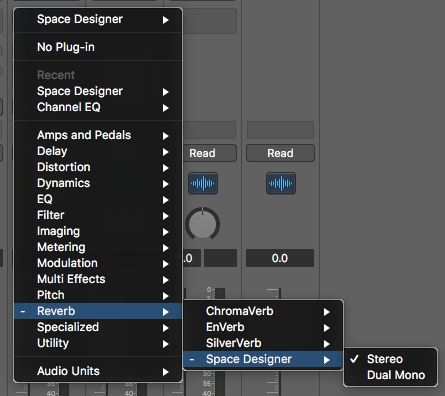Select Space Designer at the menu top
The width and height of the screenshot is (445, 396).
(x=98, y=19)
